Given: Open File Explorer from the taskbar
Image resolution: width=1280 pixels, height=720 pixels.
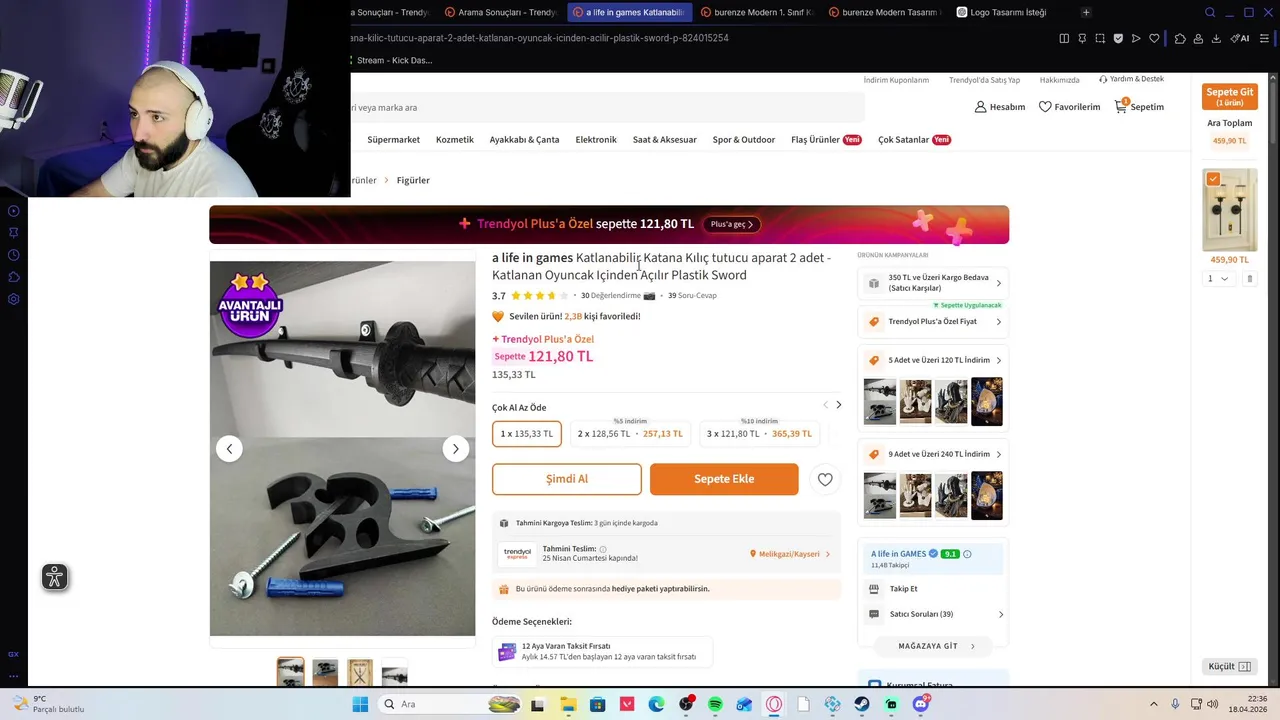Looking at the screenshot, I should (568, 704).
